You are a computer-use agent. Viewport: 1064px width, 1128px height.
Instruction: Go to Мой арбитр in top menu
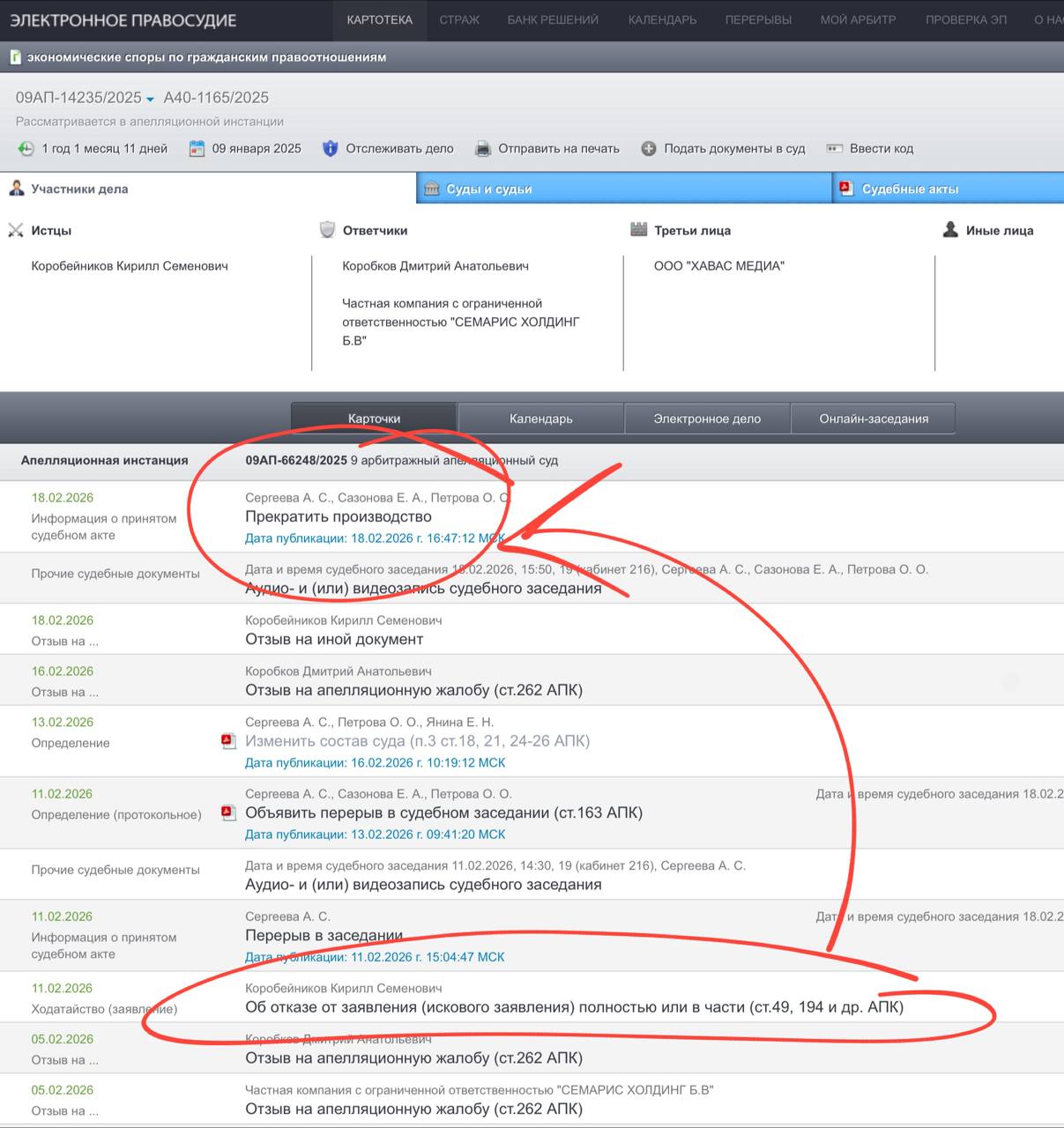coord(858,19)
